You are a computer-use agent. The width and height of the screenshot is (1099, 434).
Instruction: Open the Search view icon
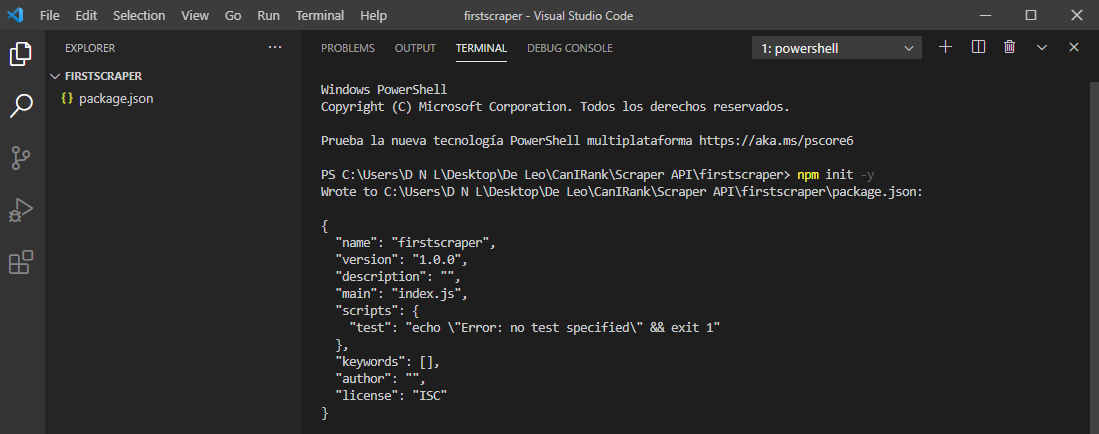point(20,105)
